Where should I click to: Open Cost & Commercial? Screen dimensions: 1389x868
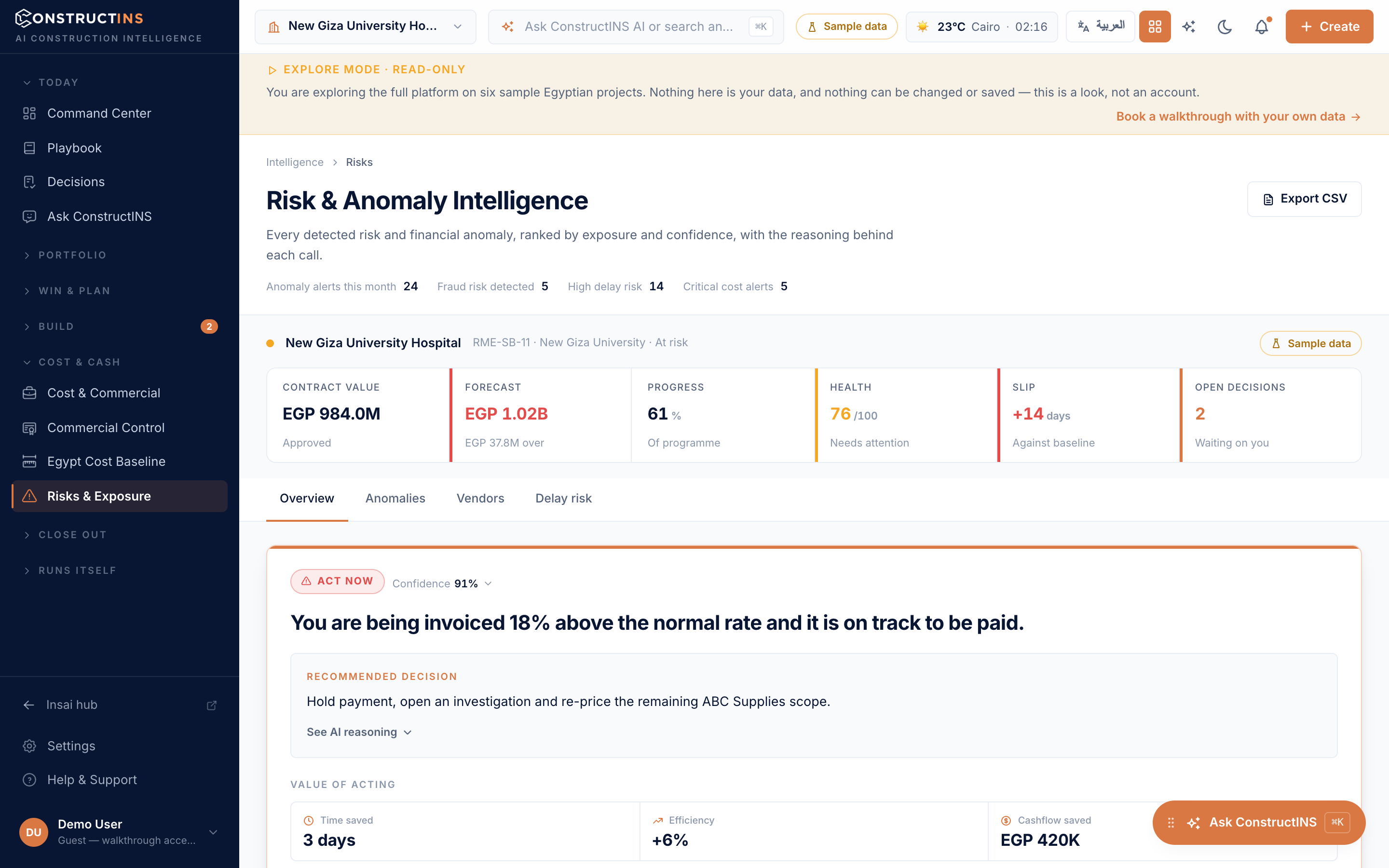coord(120,393)
